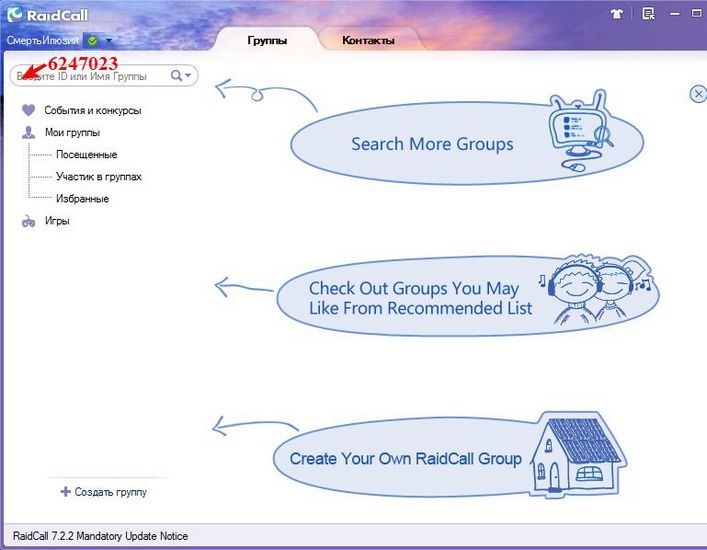
Task: Click the plus icon for creating group
Action: click(x=66, y=491)
